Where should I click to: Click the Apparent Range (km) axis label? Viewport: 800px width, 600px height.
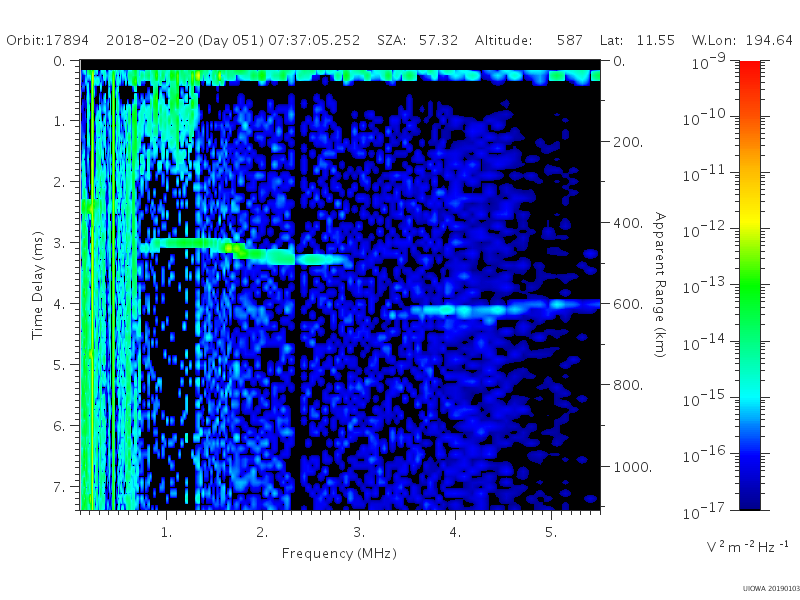[x=660, y=285]
